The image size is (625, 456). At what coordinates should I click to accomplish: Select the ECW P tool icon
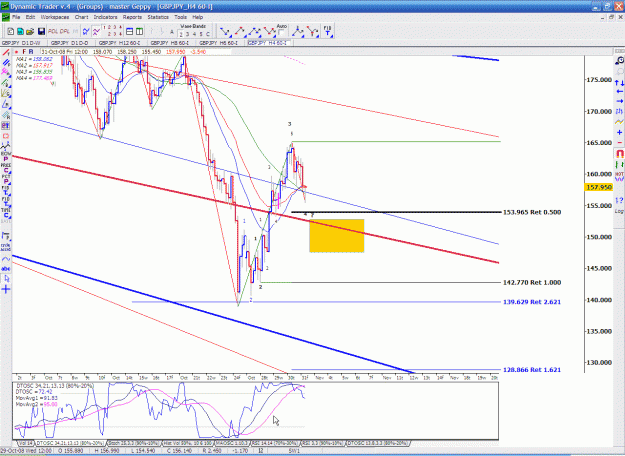(6, 157)
